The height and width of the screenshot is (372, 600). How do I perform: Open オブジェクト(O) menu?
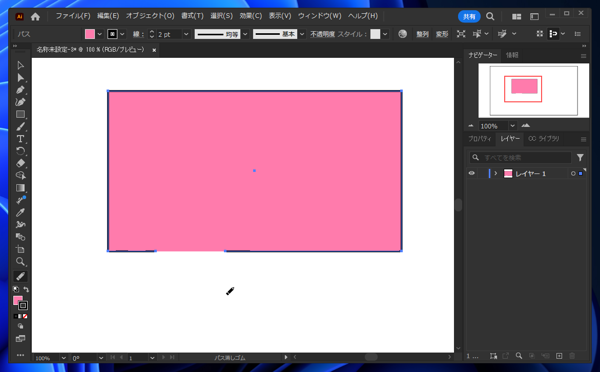tap(150, 16)
